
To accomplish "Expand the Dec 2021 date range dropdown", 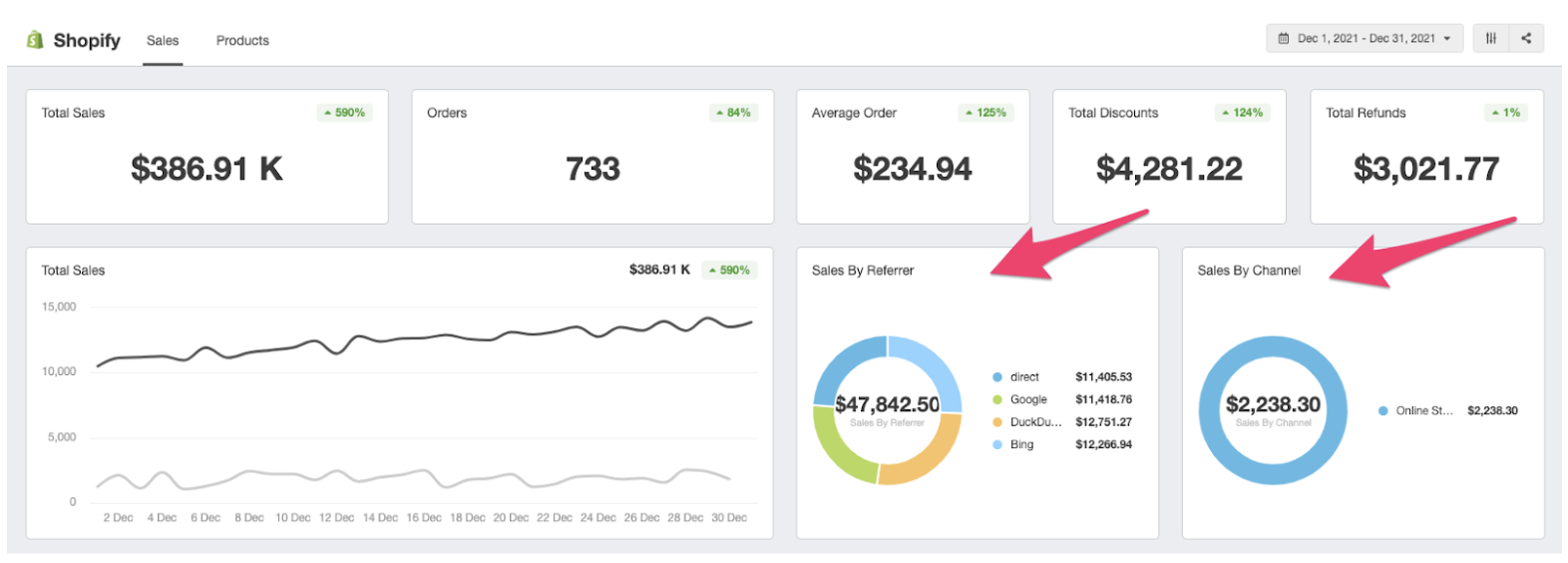I will point(1365,39).
